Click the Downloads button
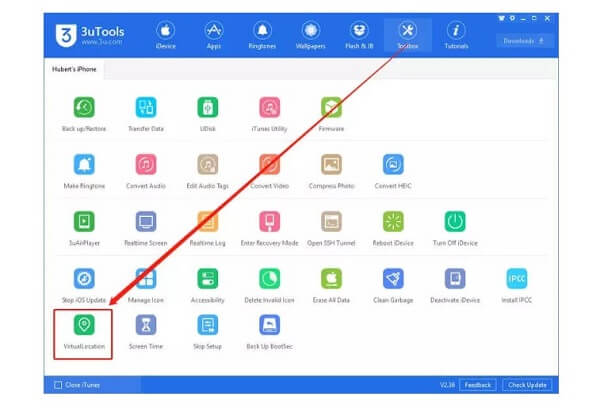Screen dimensions: 600x408 tap(525, 41)
